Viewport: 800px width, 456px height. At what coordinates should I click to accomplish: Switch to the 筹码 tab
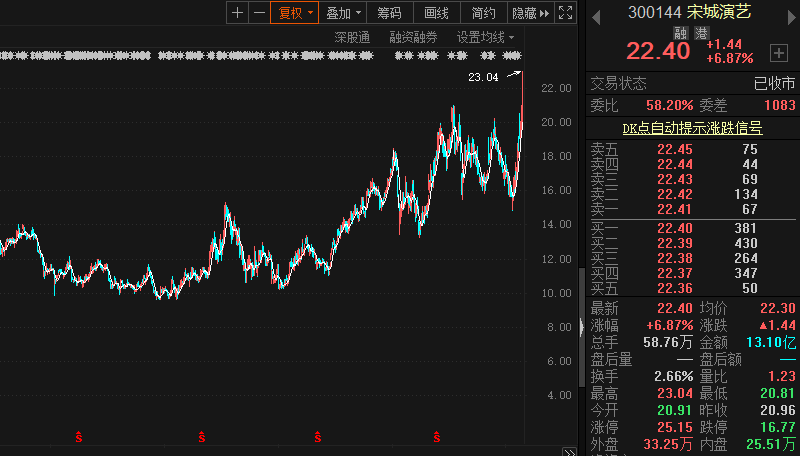pos(389,13)
